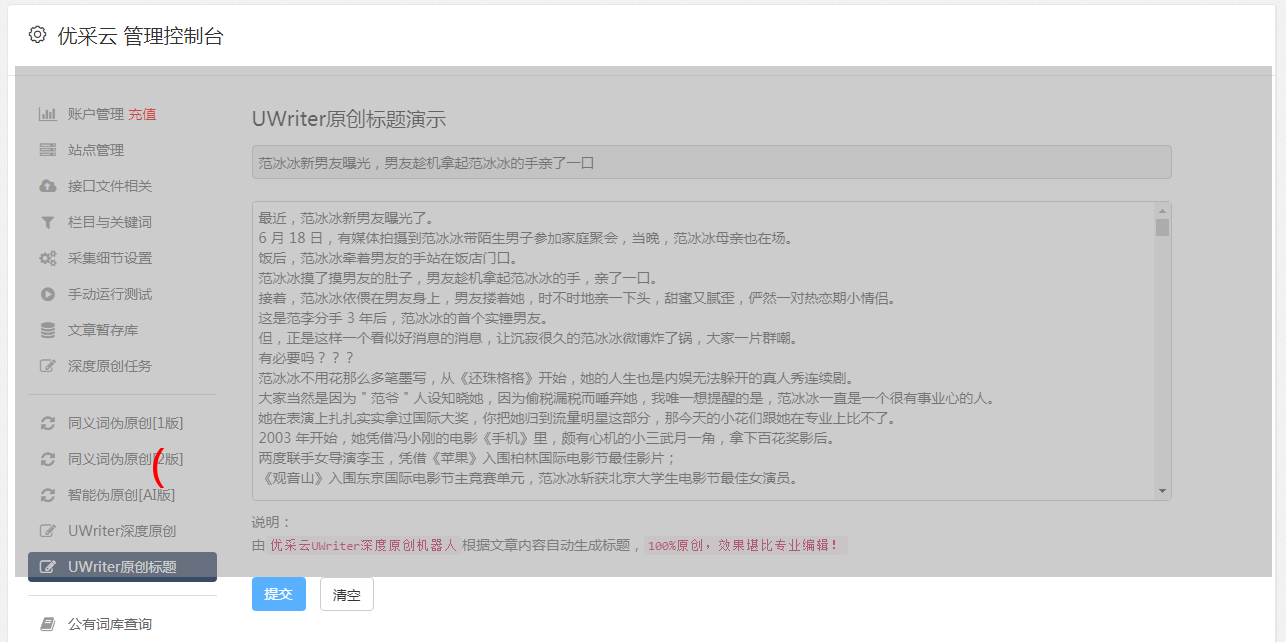Click the refresh icon for 智能伪原创[AI版]

tap(47, 495)
